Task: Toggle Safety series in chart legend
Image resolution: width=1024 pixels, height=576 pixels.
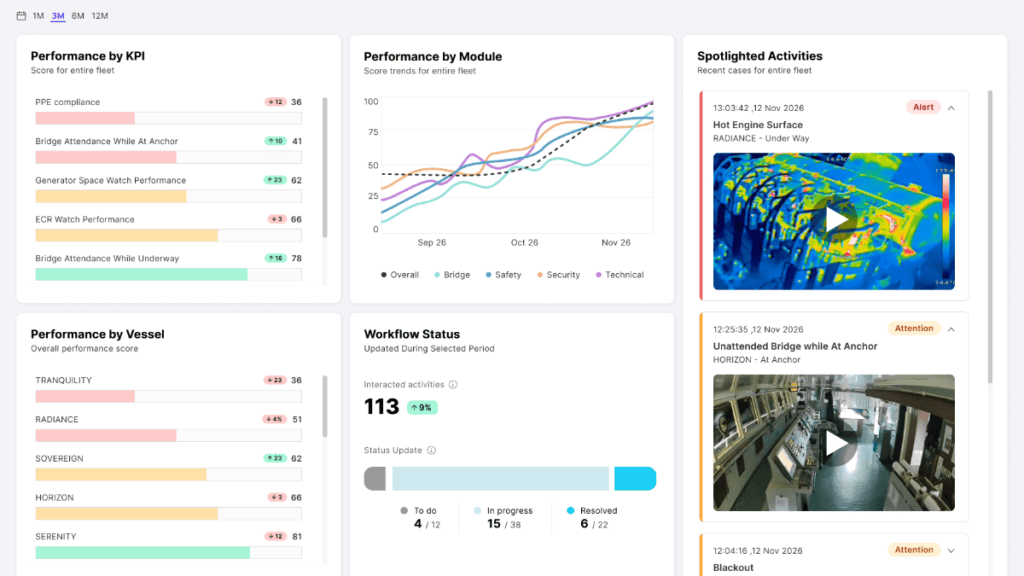Action: pos(504,275)
